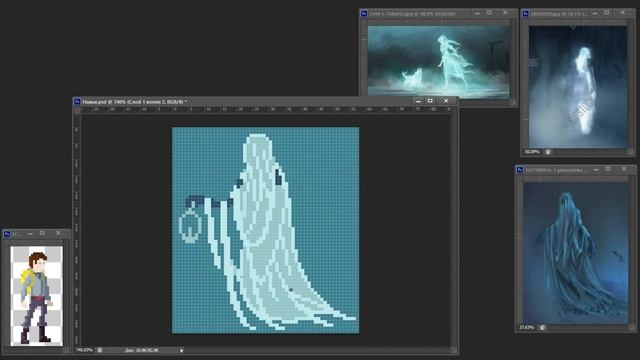Screen dimensions: 640x360
Task: Minimize the ghost-with-dog reference window
Action: coord(477,13)
